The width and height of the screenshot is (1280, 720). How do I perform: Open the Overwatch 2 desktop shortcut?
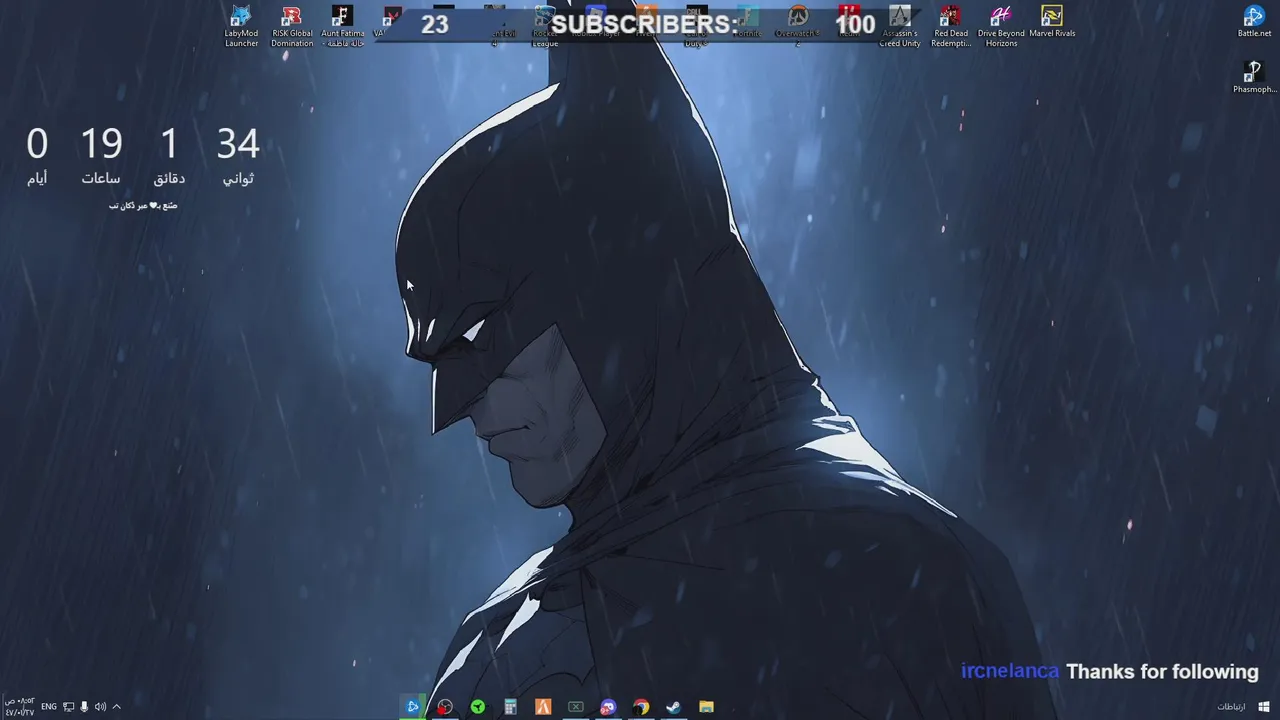(798, 26)
